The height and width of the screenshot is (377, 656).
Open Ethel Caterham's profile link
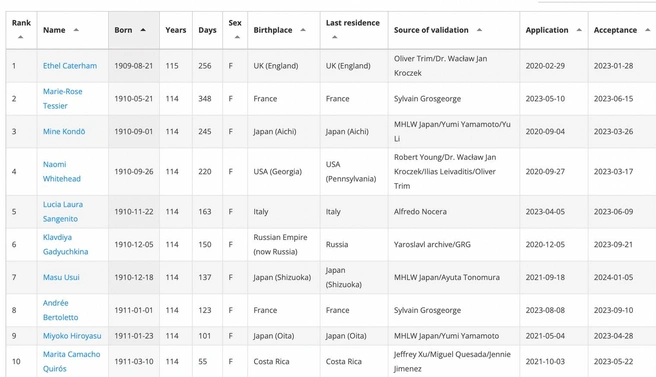coord(70,66)
